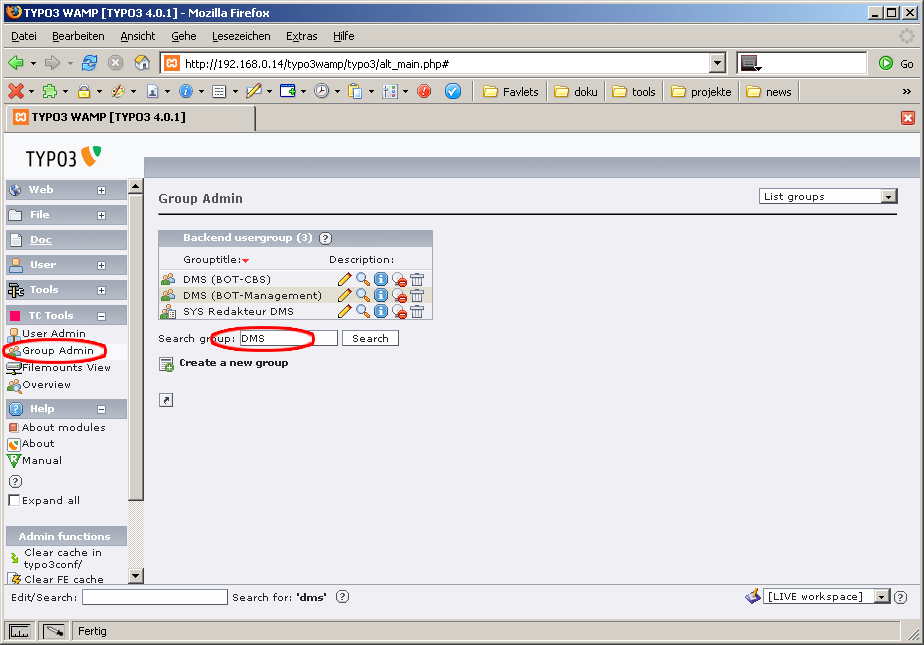924x645 pixels.
Task: Delete the DMS (BOT-CBS) group via trash icon
Action: [417, 279]
